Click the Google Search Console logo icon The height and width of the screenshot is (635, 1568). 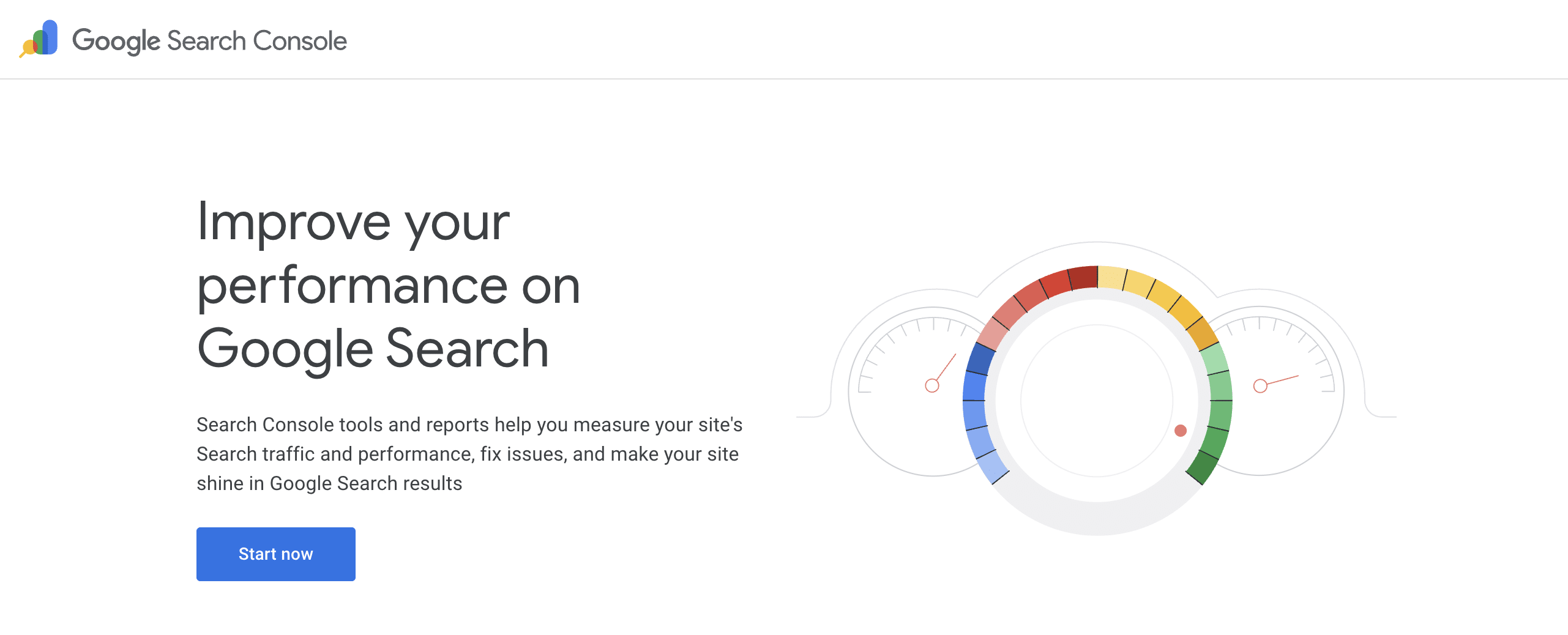[39, 39]
